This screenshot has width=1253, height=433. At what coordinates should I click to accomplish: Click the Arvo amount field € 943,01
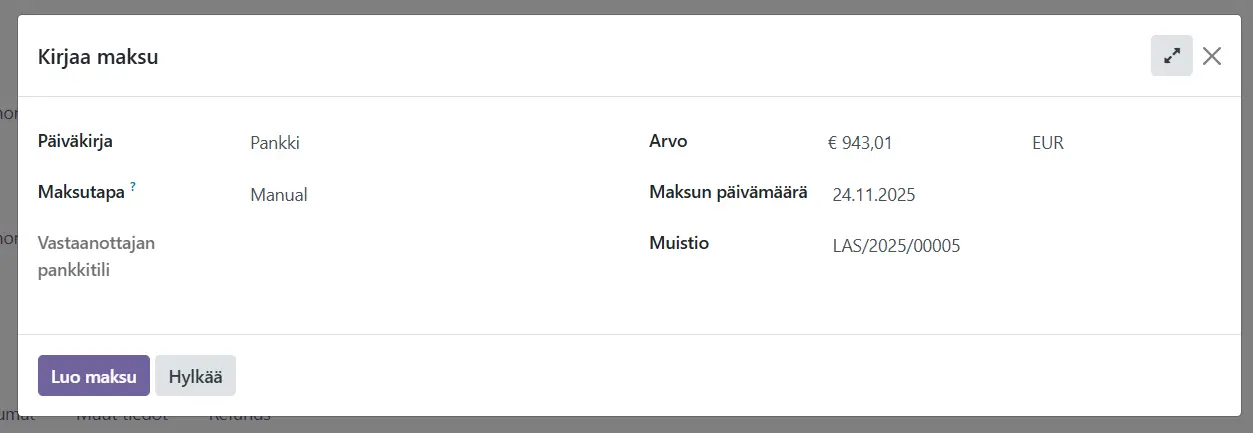click(910, 143)
